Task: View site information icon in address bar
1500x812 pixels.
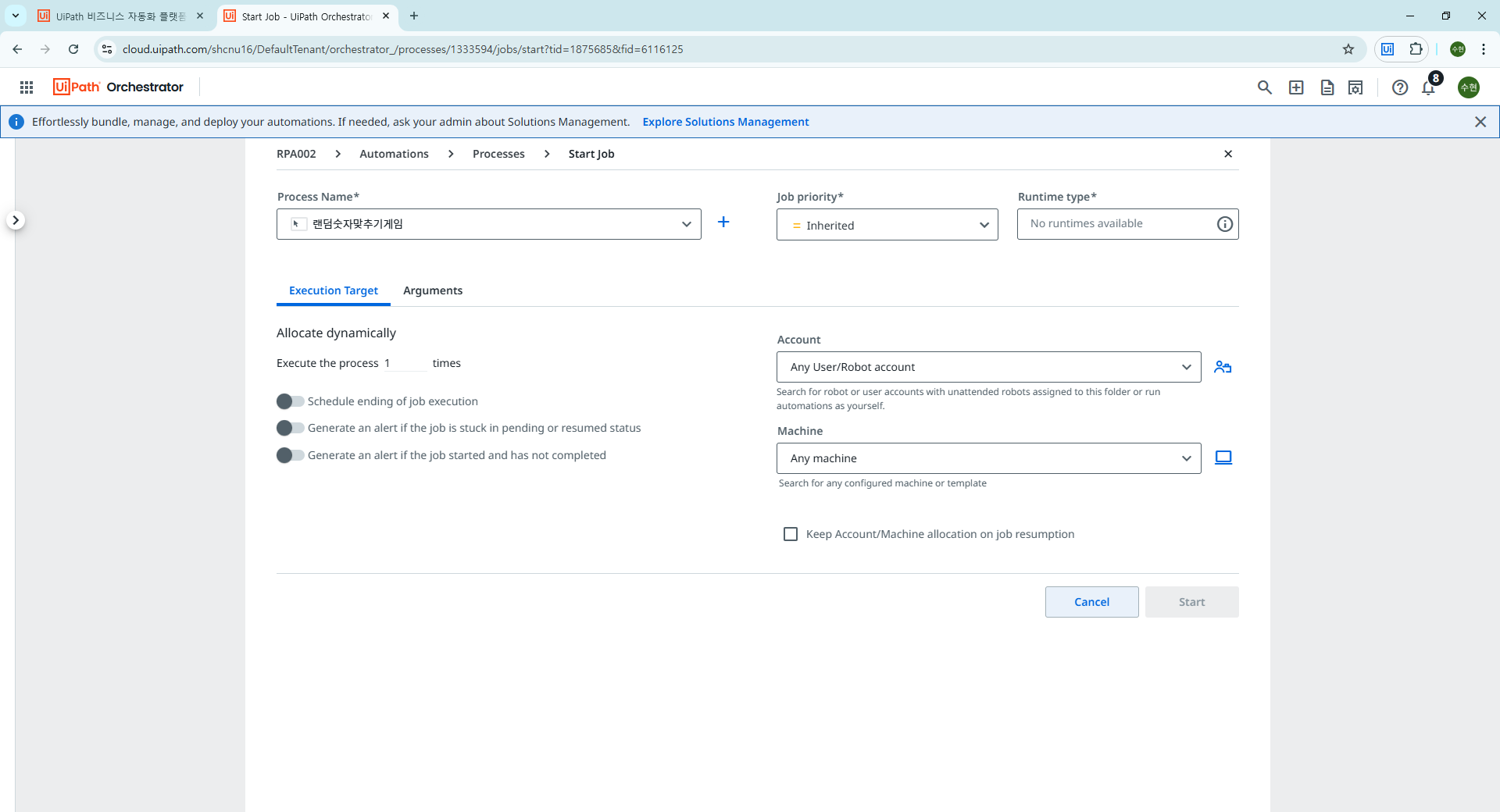Action: [107, 49]
